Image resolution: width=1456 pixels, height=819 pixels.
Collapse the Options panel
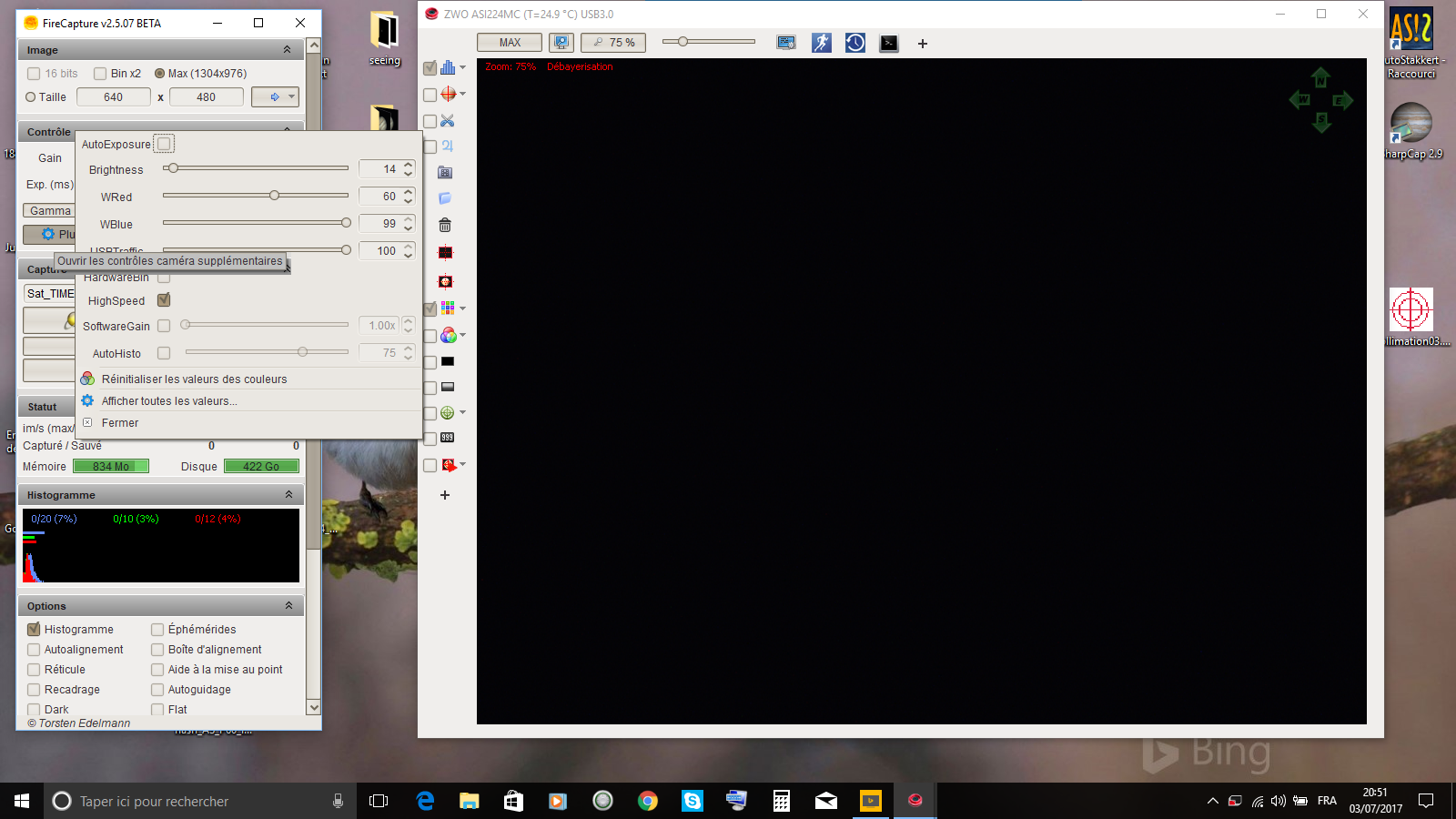coord(289,604)
